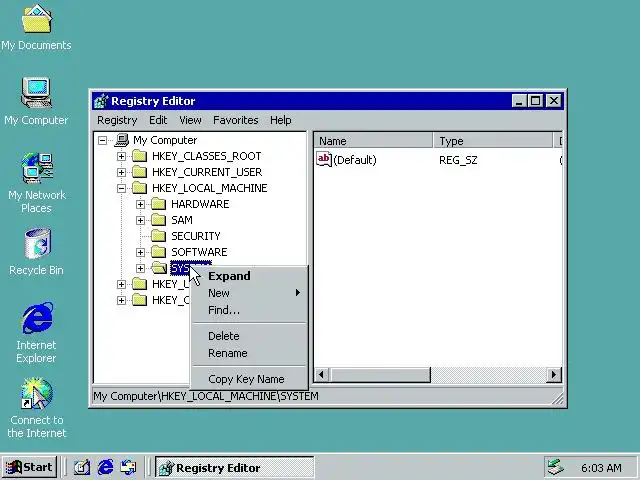Select the SOFTWARE key label
This screenshot has height=480, width=640.
pos(199,252)
